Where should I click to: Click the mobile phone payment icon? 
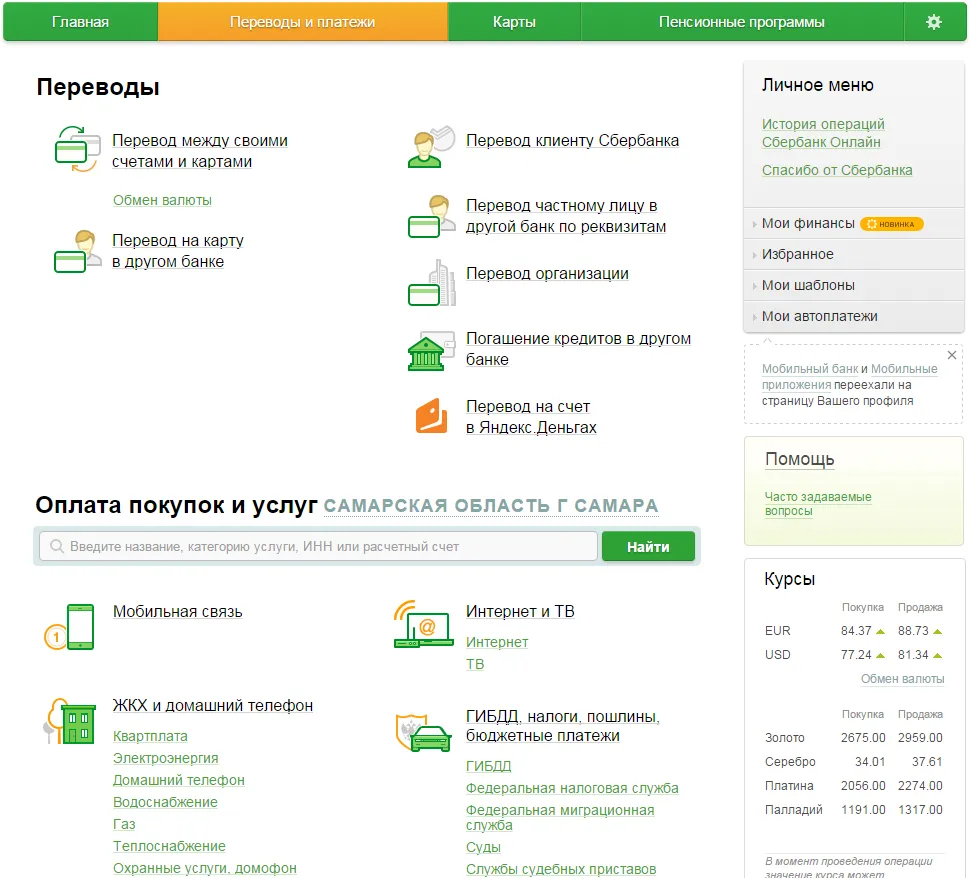pyautogui.click(x=70, y=626)
